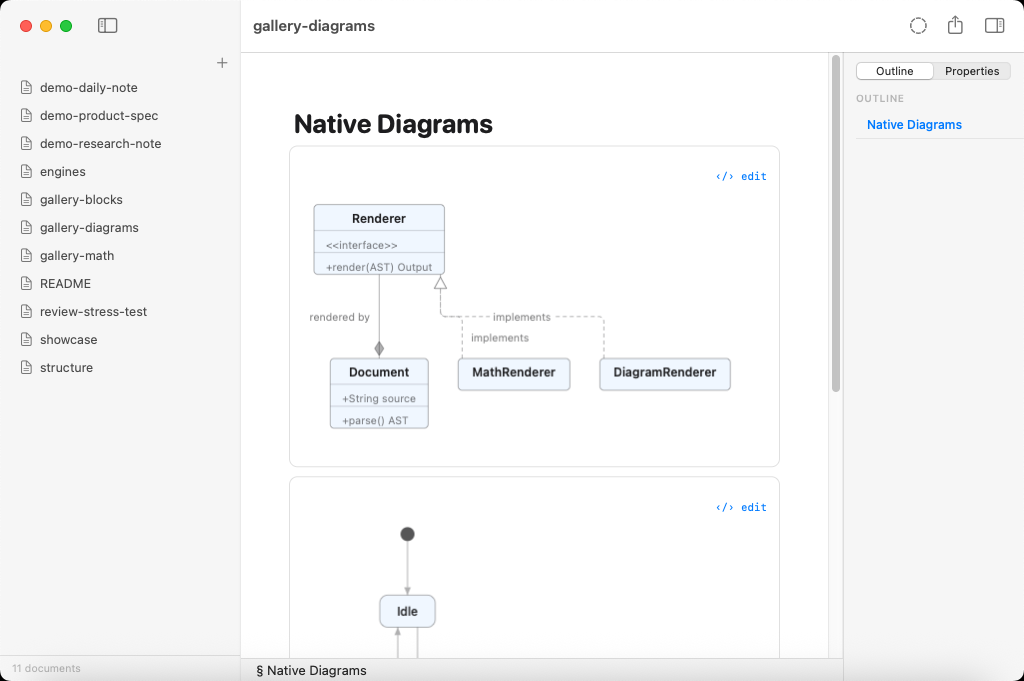Click the README document icon
The height and width of the screenshot is (681, 1024).
tap(26, 283)
